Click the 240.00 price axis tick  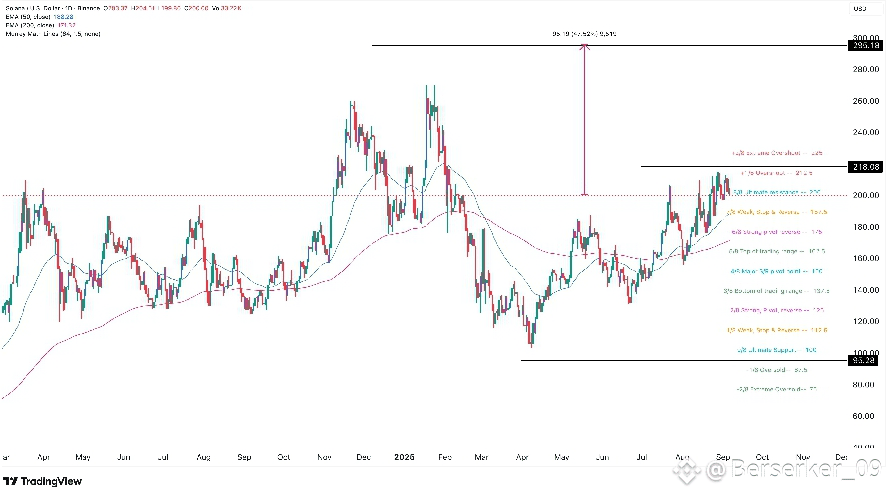click(x=866, y=132)
